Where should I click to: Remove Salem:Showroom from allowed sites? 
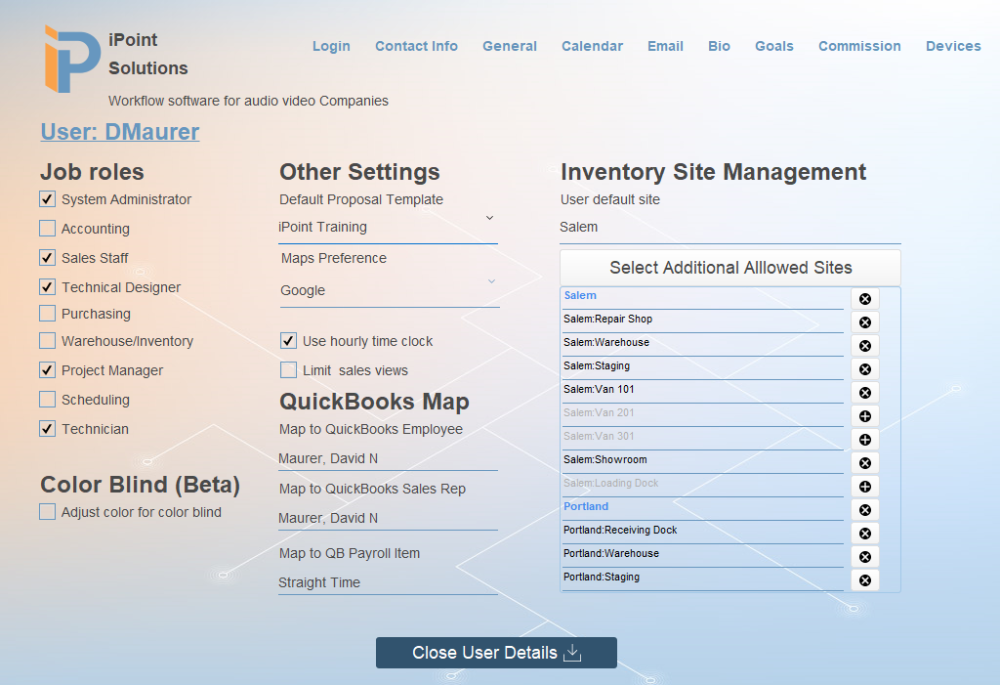[x=864, y=462]
